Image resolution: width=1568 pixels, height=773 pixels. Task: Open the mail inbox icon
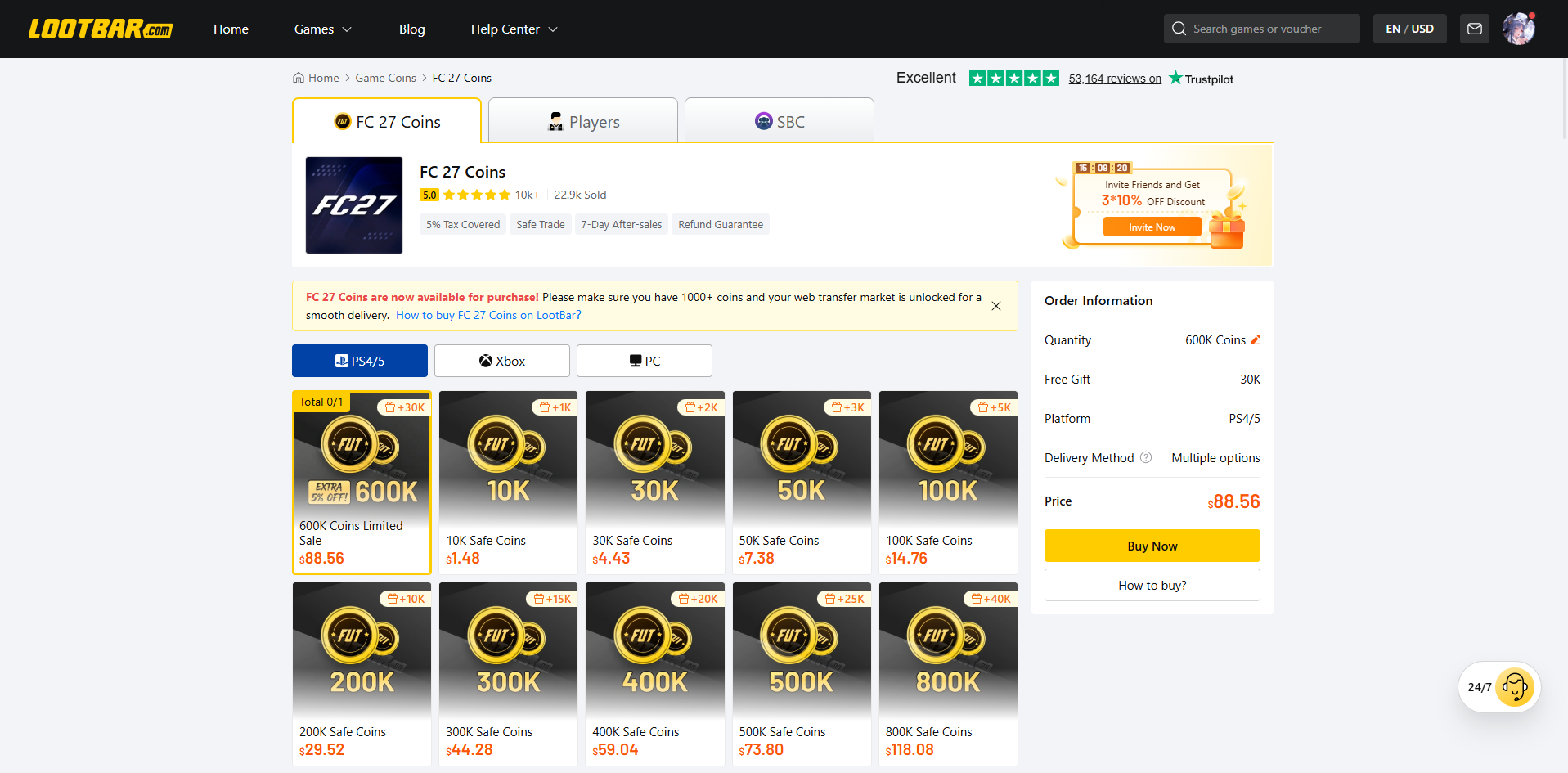1475,29
